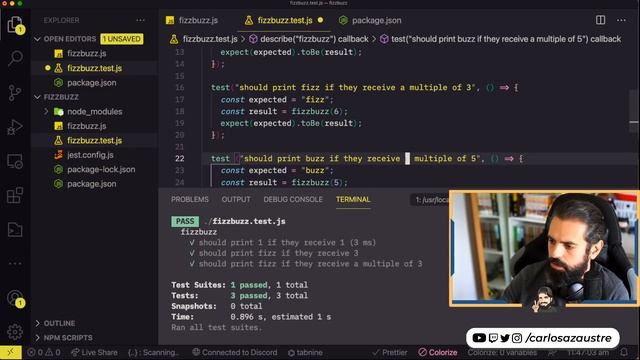
Task: Click Prettier in the status bar
Action: pyautogui.click(x=390, y=352)
